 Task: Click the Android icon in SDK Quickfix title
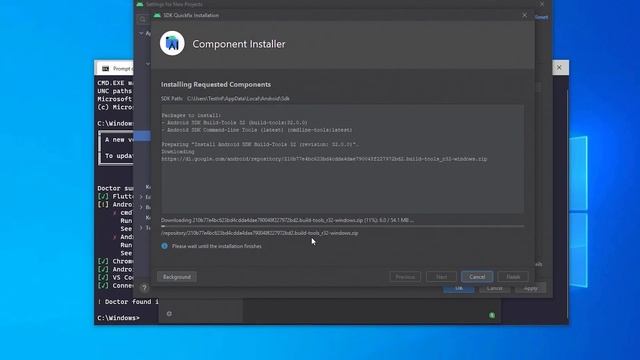click(157, 15)
